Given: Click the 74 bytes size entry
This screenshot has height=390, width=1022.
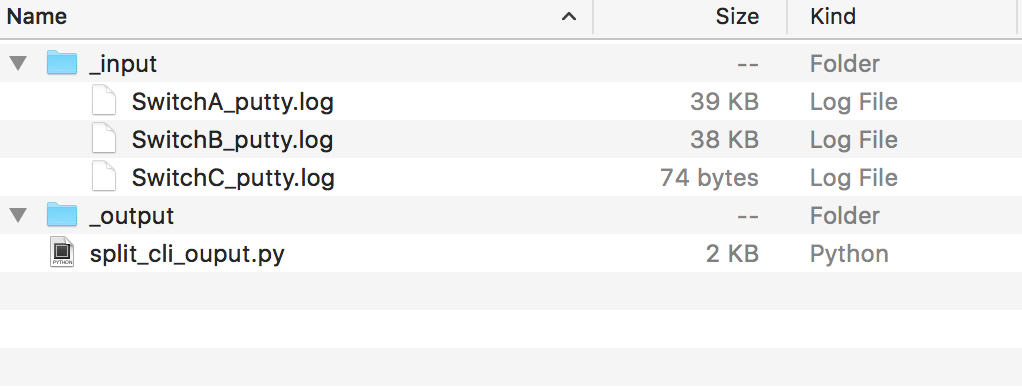Looking at the screenshot, I should [x=709, y=178].
